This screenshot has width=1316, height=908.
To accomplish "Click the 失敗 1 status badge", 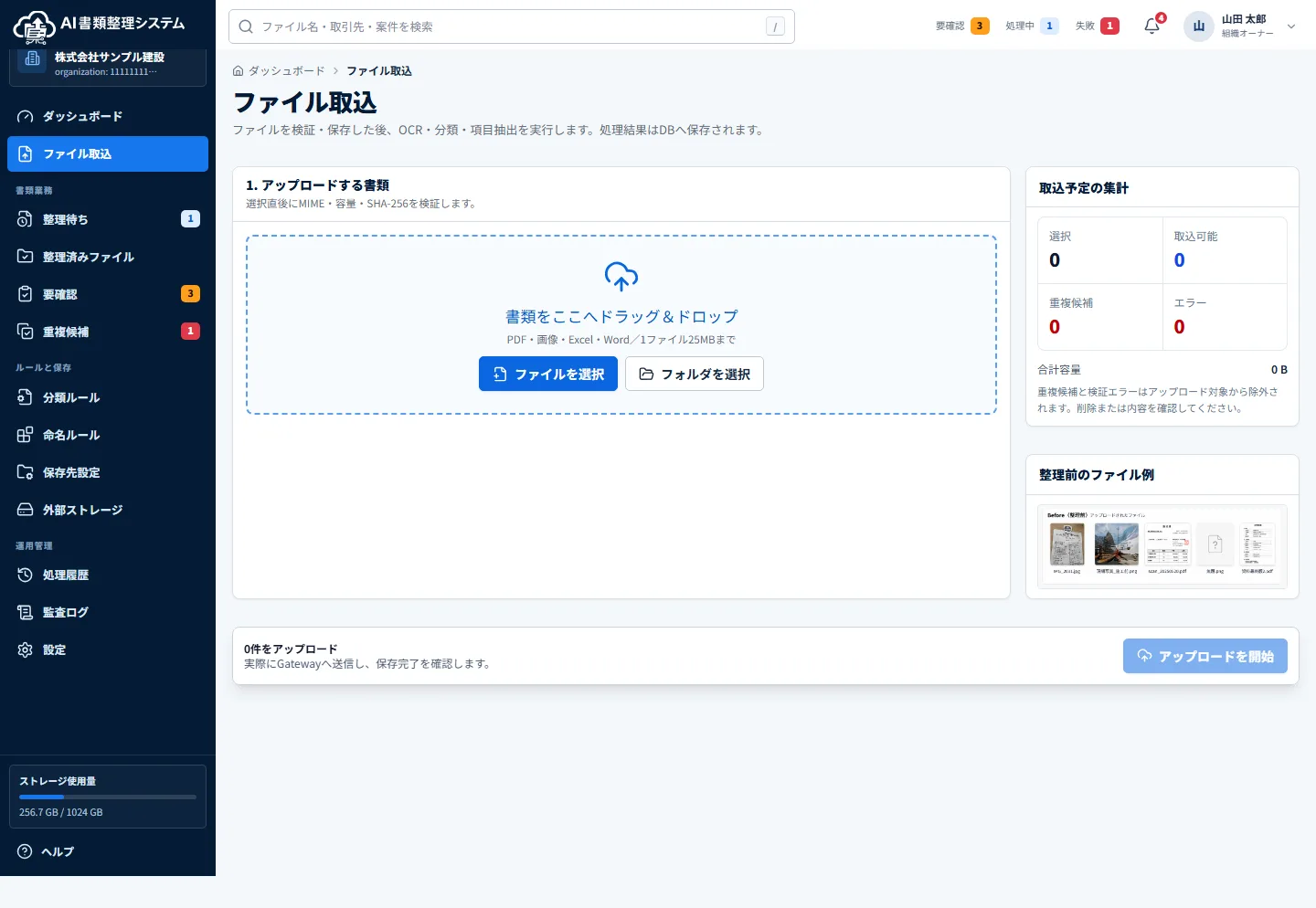I will [x=1098, y=26].
